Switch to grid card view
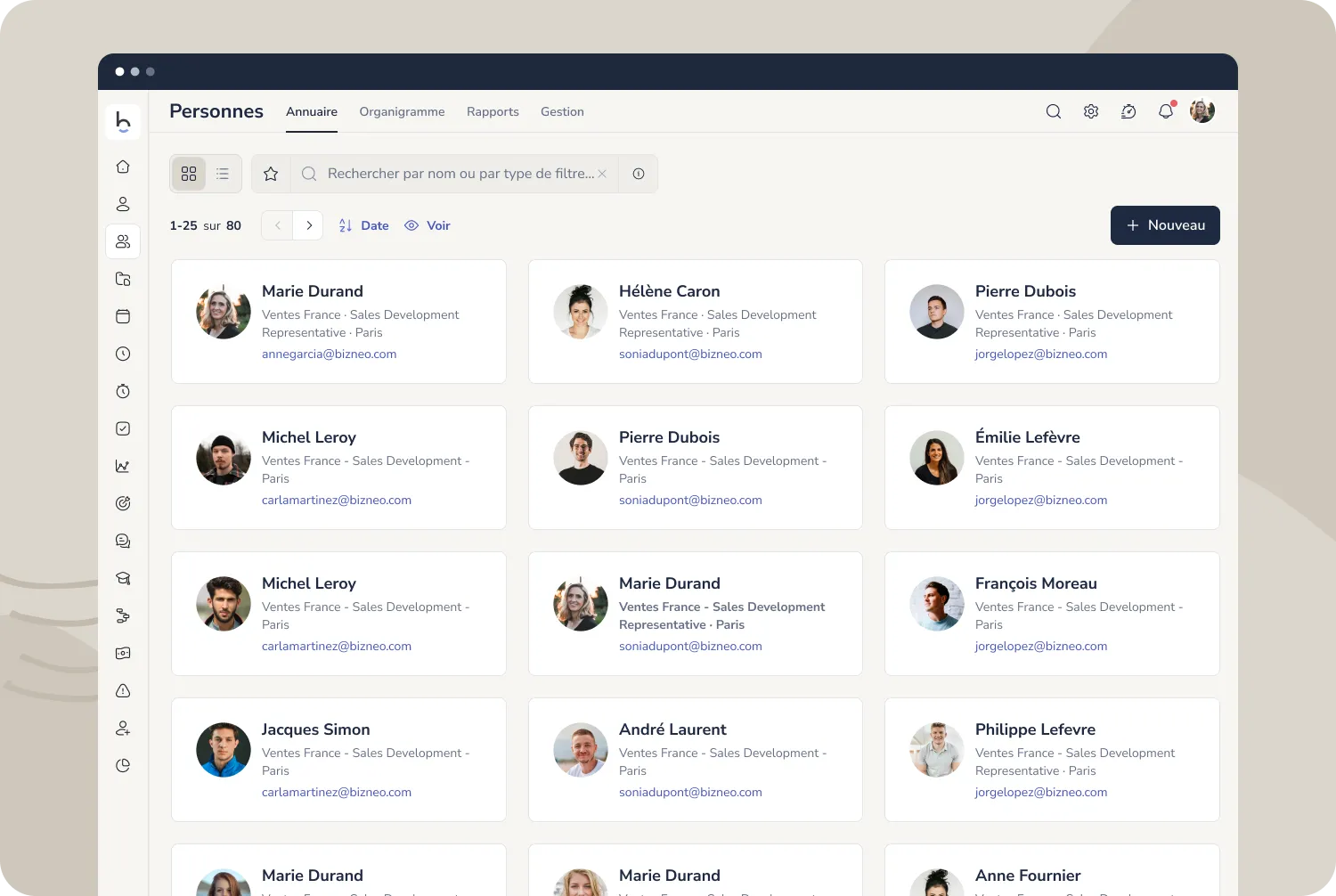 coord(189,174)
